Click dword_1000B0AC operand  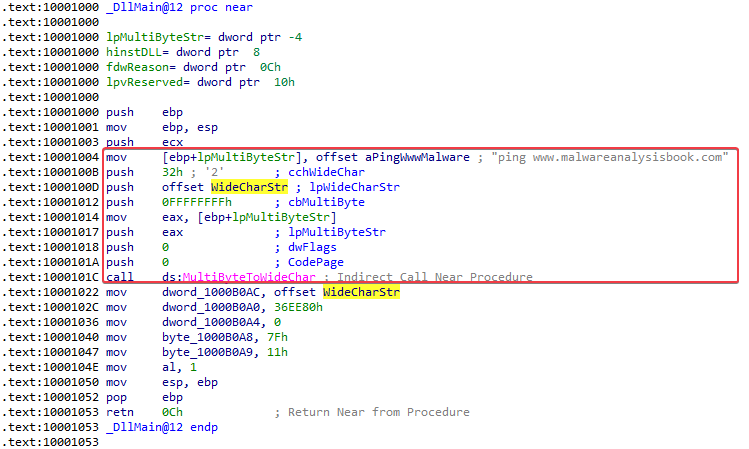pos(211,292)
